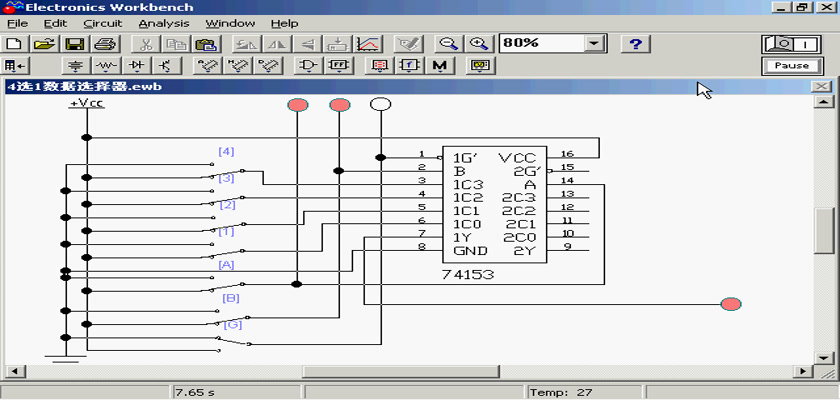Click the +Vcc power source label

[87, 103]
